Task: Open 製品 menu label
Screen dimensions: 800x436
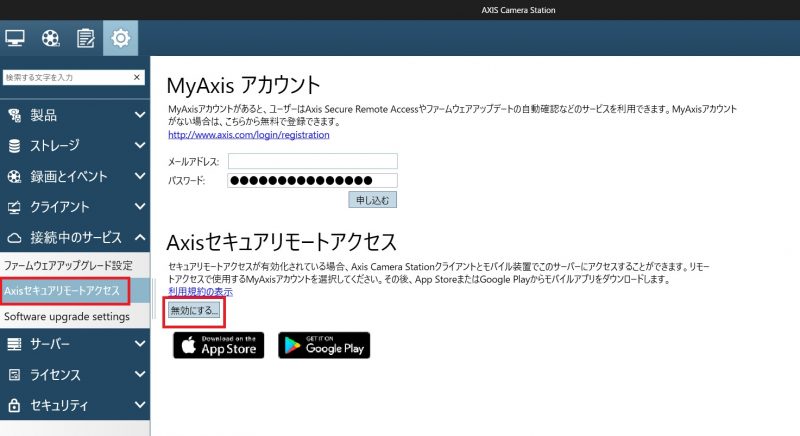Action: [x=43, y=115]
